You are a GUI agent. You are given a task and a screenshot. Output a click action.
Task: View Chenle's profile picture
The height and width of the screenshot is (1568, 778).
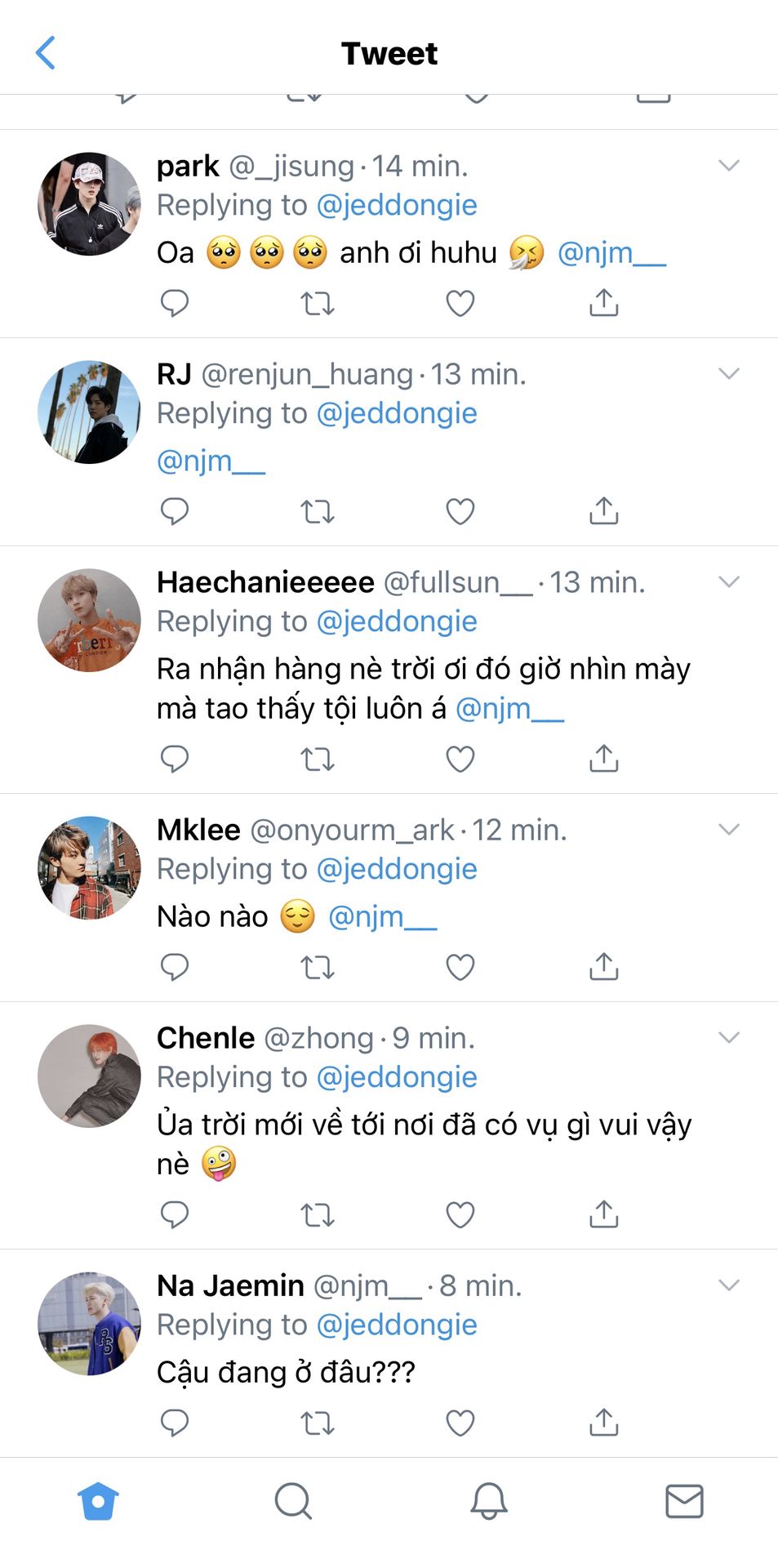pyautogui.click(x=89, y=1076)
